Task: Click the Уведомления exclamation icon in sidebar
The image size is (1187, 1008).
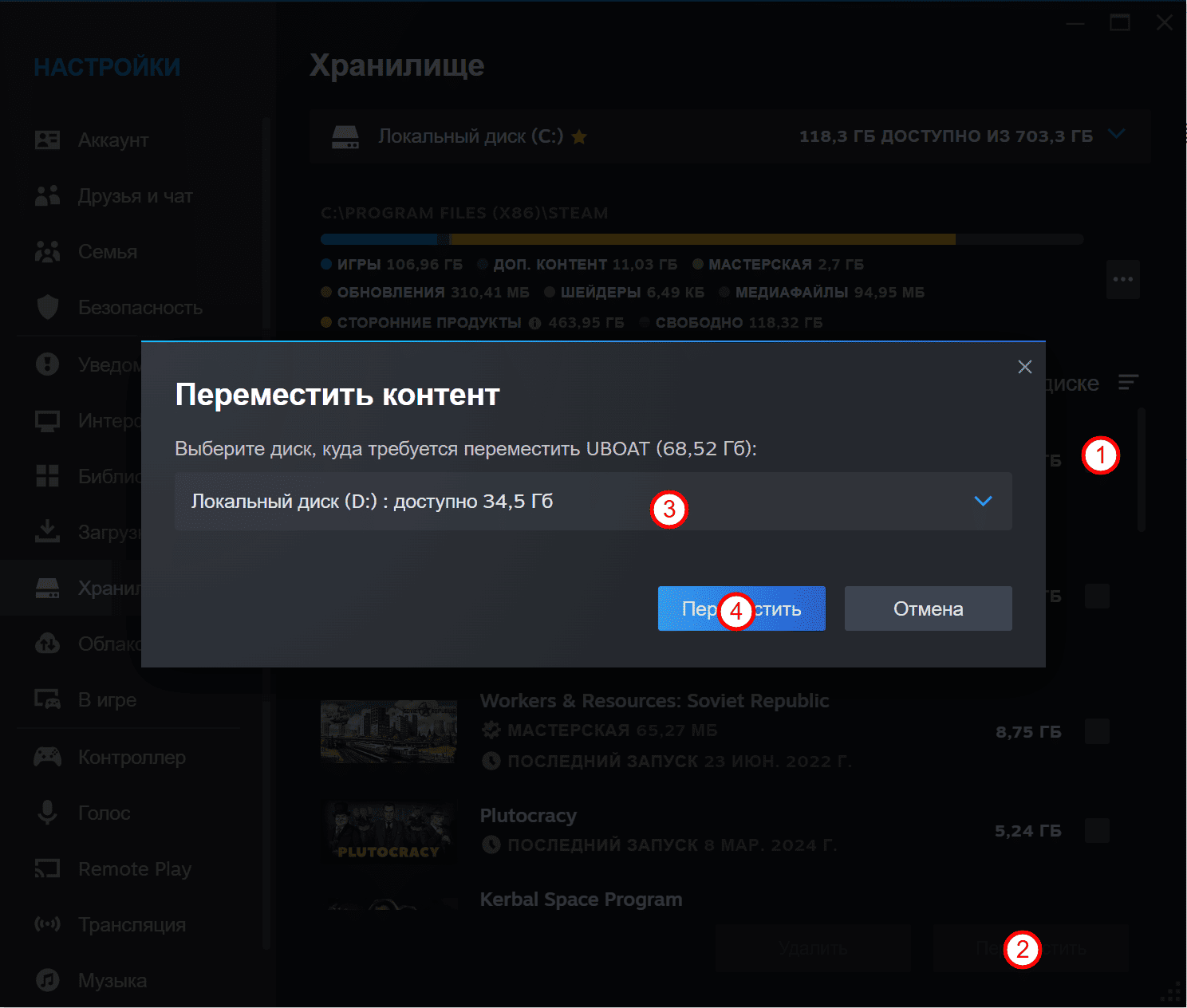Action: [47, 364]
